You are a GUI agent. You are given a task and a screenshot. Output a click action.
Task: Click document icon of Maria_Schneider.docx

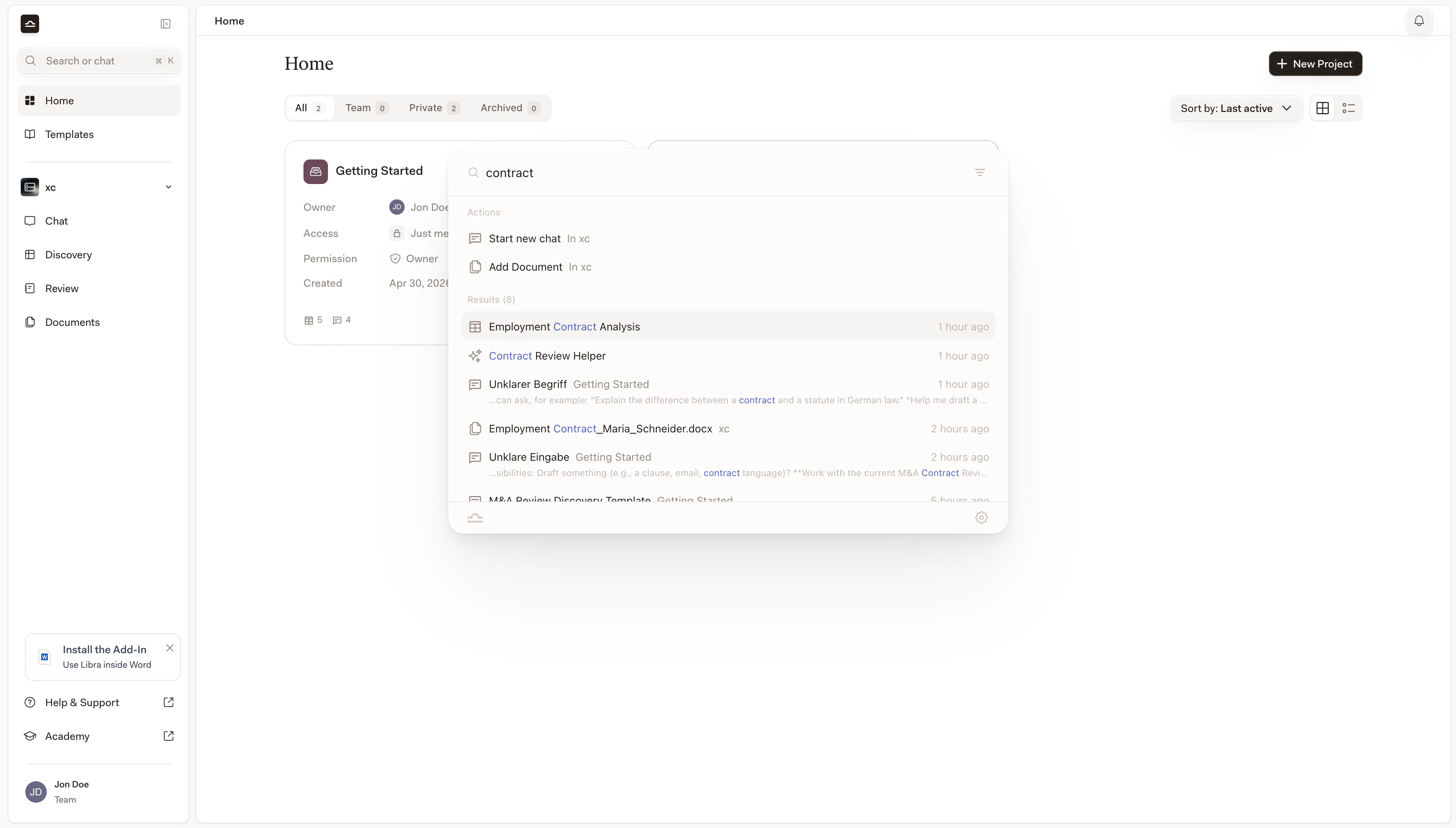tap(475, 429)
